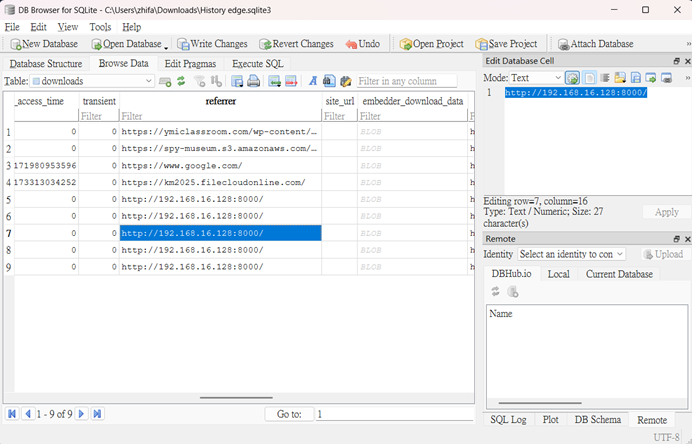Click the transient column header
Image resolution: width=692 pixels, height=444 pixels.
(x=99, y=101)
